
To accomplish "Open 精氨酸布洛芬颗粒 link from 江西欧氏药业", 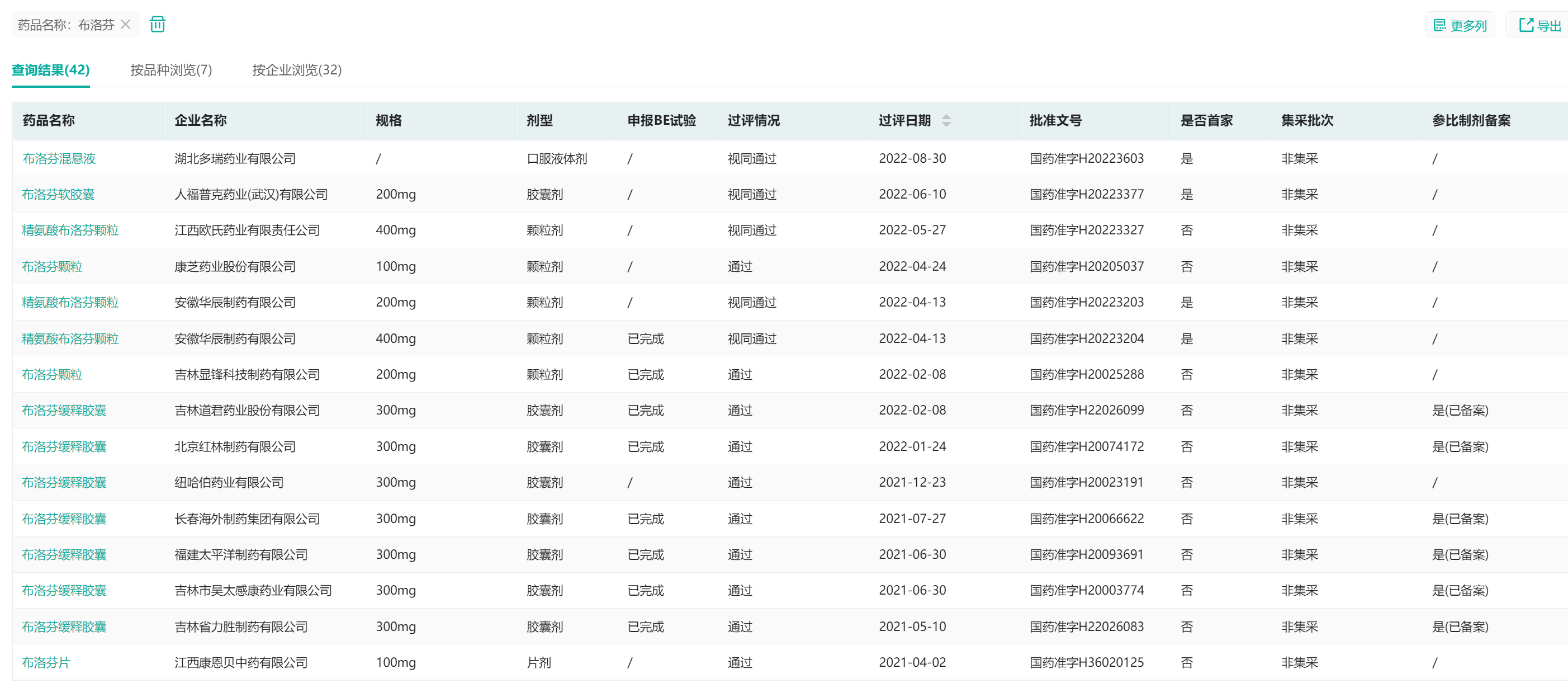I will click(70, 231).
